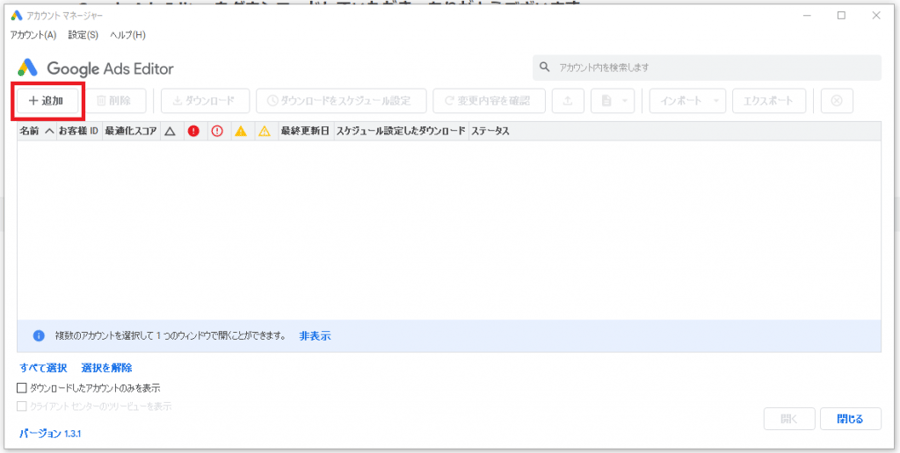Click the solid yellow warning column icon
Image resolution: width=900 pixels, height=453 pixels.
pos(240,131)
